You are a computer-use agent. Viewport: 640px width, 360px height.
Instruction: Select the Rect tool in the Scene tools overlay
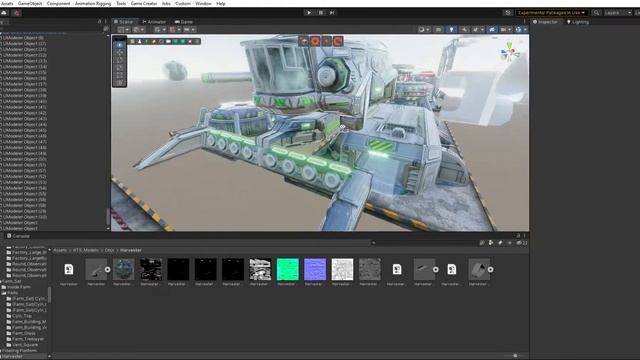(x=120, y=75)
